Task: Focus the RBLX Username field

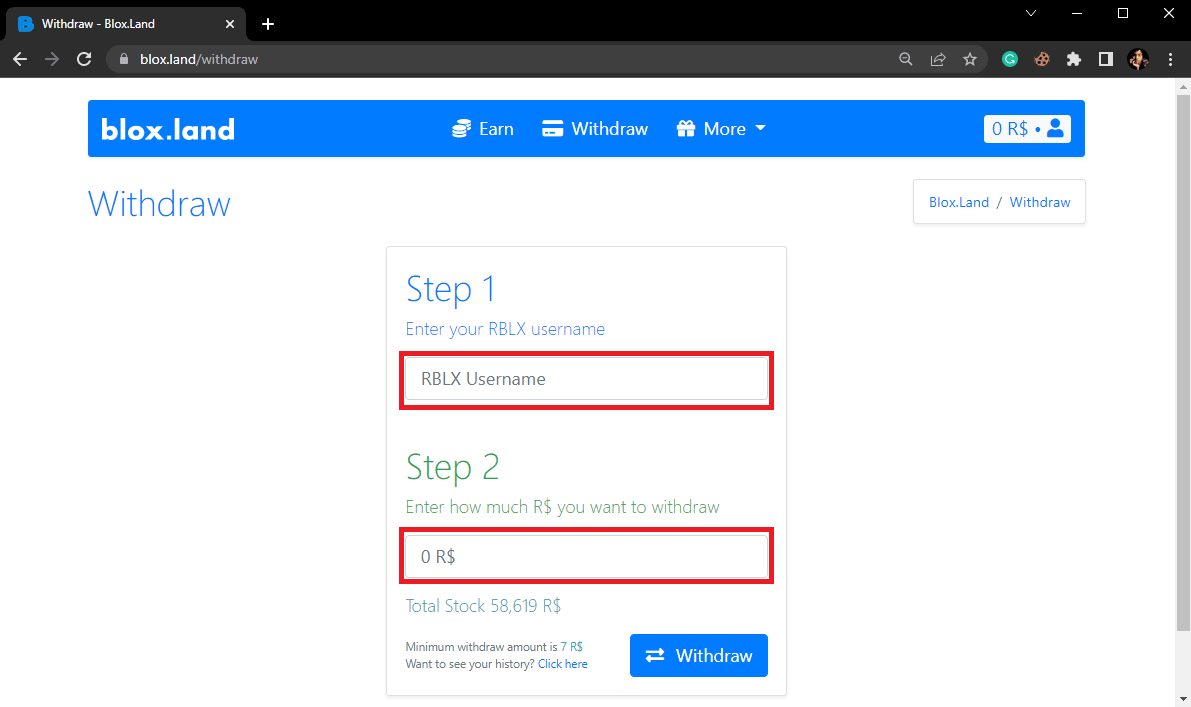Action: point(586,379)
